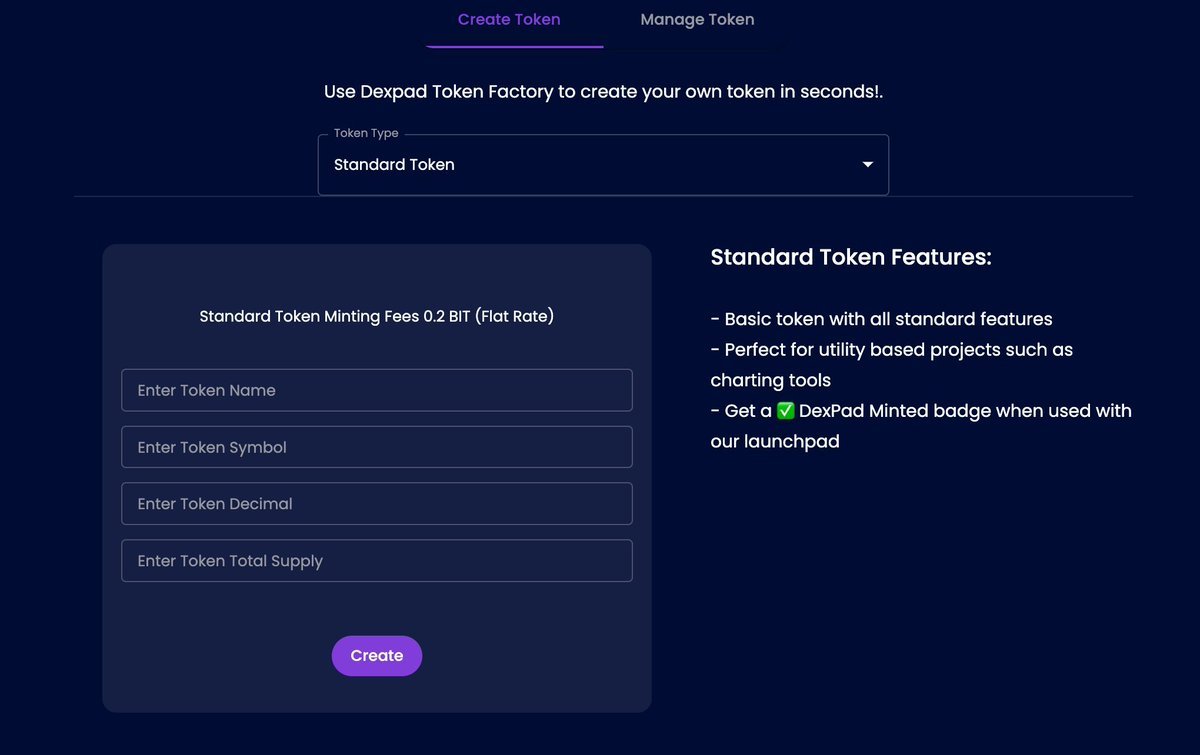
Task: Click the purple Create button
Action: pos(377,656)
